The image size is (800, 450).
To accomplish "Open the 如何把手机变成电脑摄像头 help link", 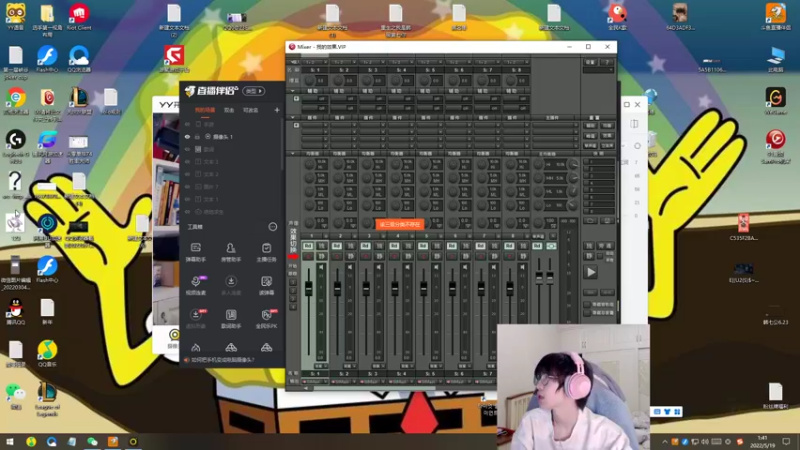I will click(x=222, y=360).
